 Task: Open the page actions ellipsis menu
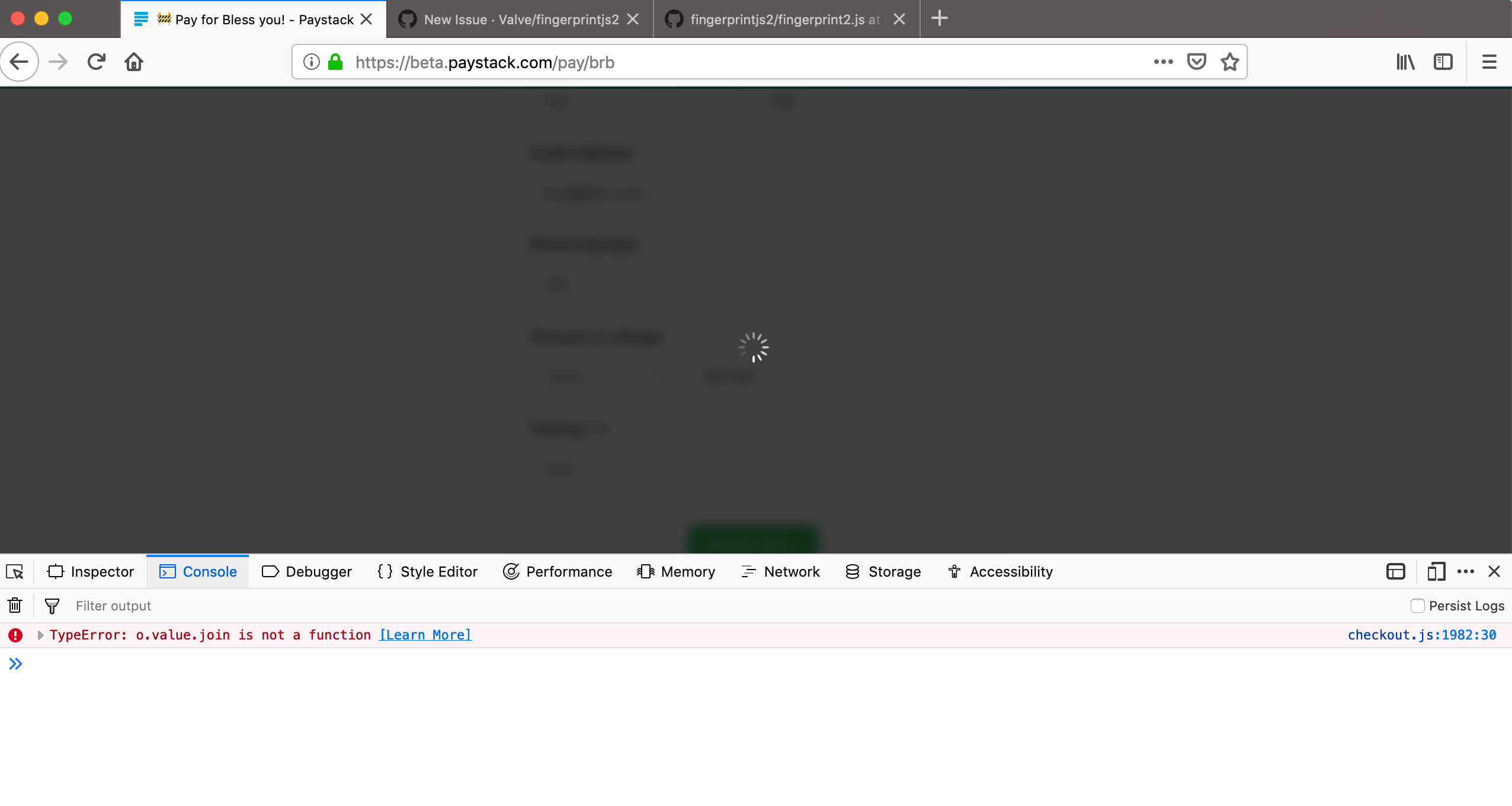1162,62
